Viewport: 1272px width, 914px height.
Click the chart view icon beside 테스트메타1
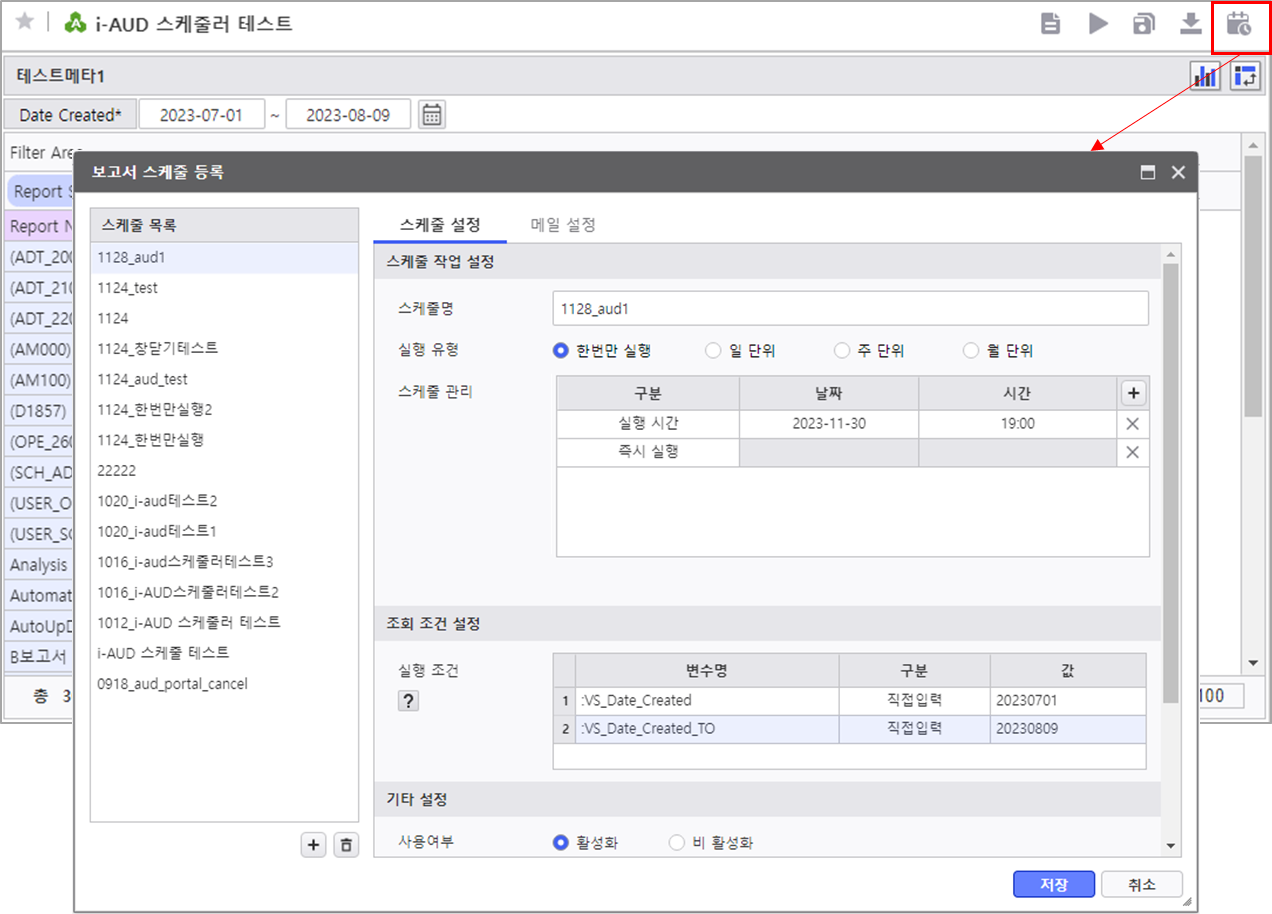(x=1205, y=76)
